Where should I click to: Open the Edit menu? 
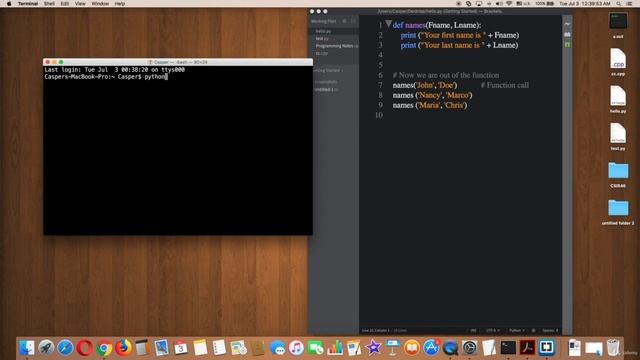point(64,4)
